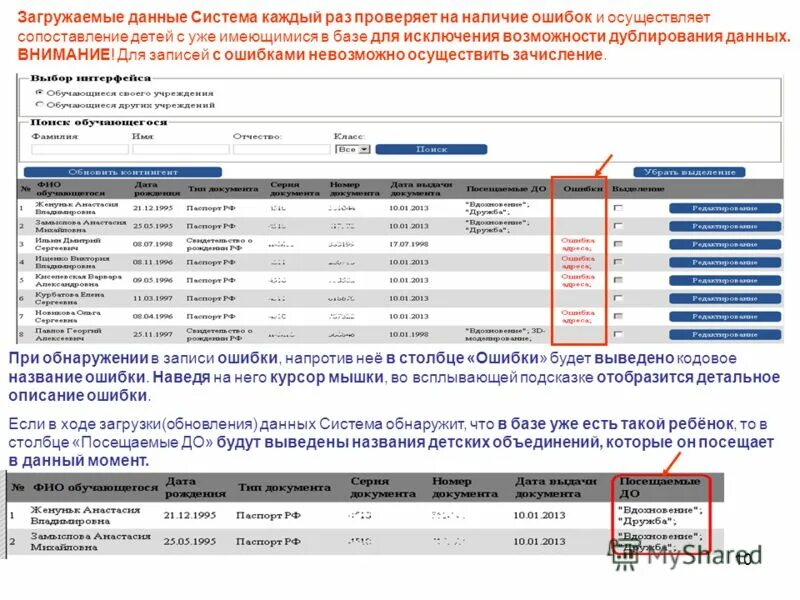Screen dimensions: 800x600
Task: Click the Отчество search input field
Action: click(x=281, y=149)
